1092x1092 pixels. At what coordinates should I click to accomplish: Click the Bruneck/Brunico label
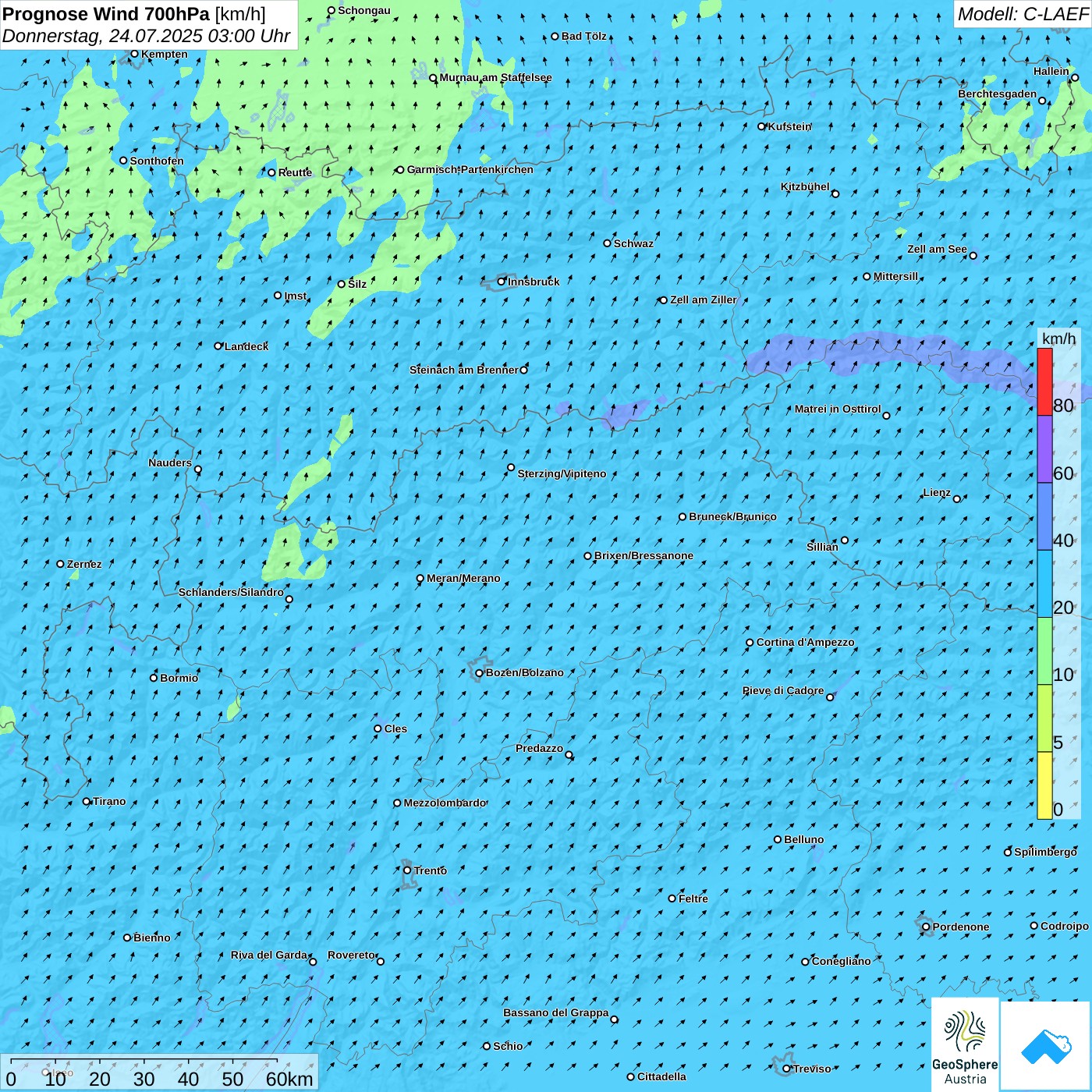coord(732,516)
